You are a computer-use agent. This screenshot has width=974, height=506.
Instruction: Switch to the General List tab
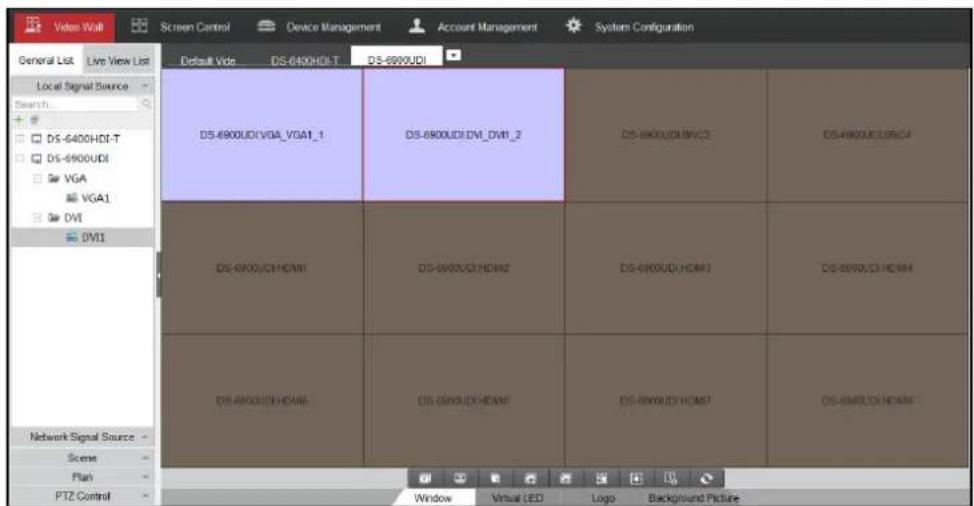[x=46, y=60]
